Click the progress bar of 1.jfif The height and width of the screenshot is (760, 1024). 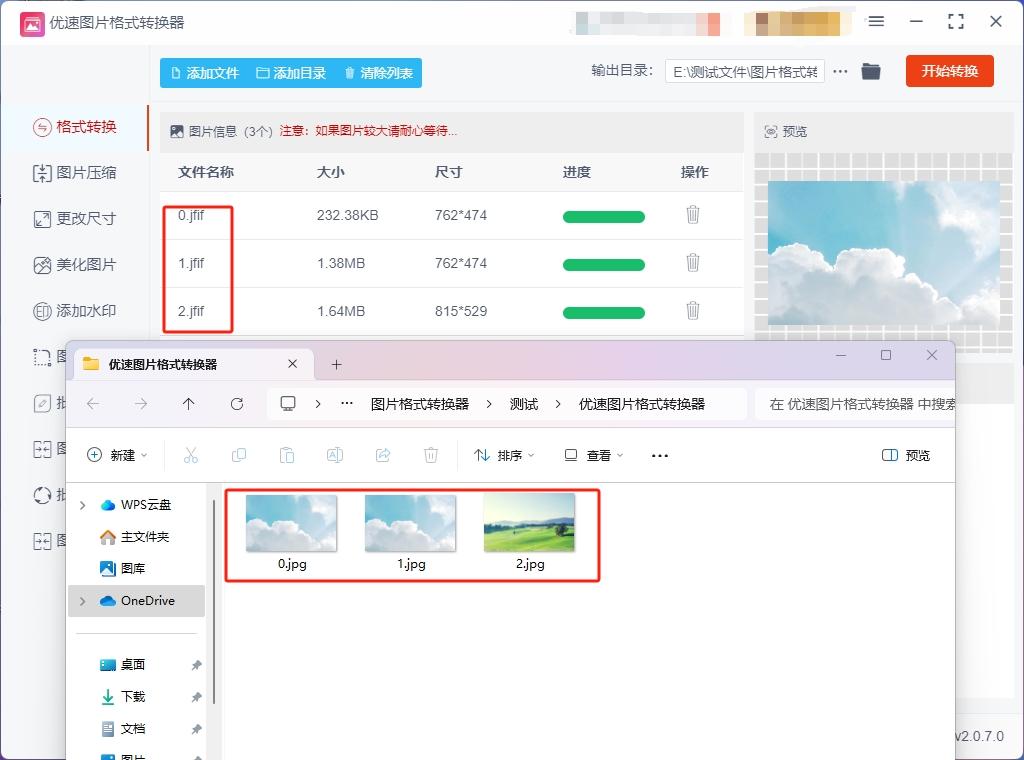tap(604, 263)
